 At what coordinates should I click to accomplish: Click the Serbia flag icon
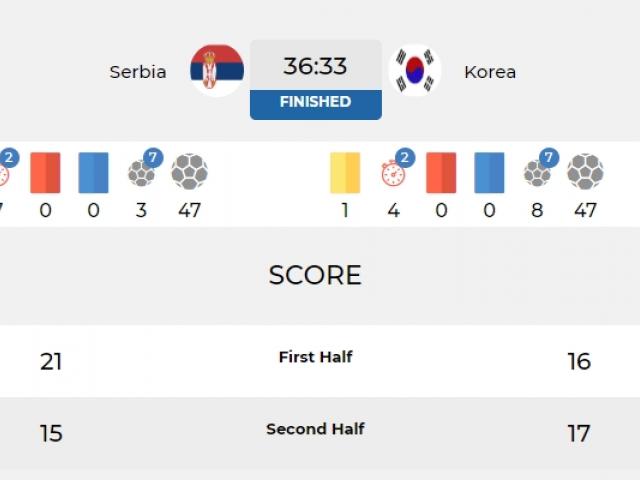pyautogui.click(x=217, y=70)
